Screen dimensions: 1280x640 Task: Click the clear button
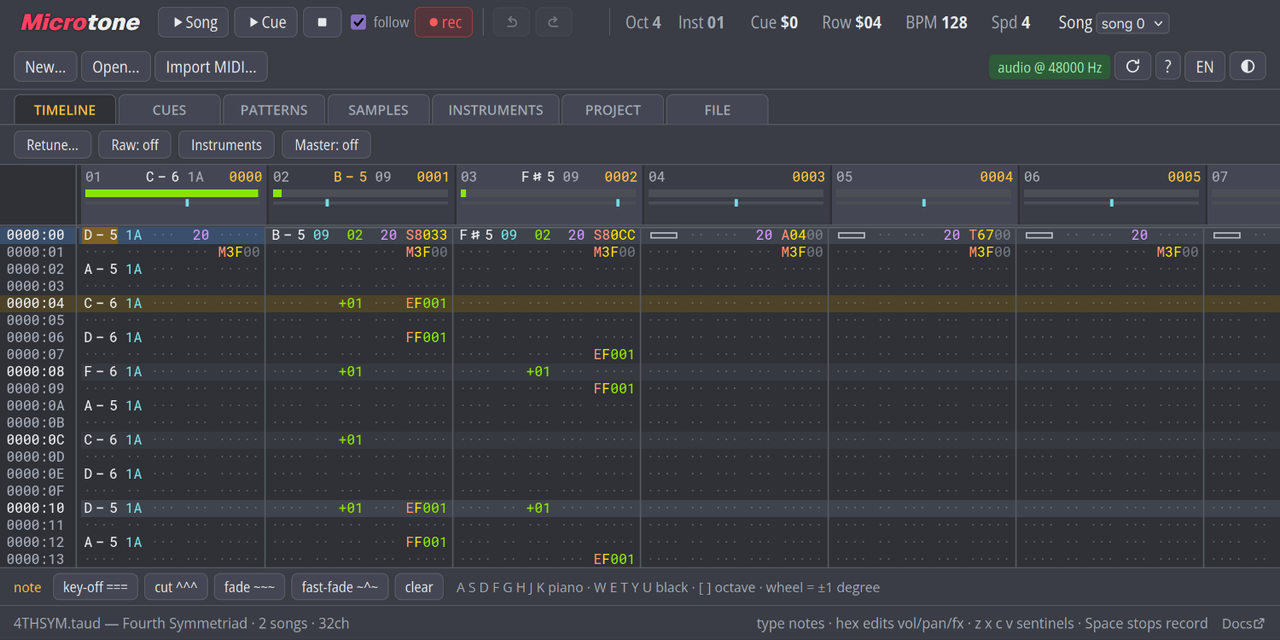pyautogui.click(x=419, y=587)
